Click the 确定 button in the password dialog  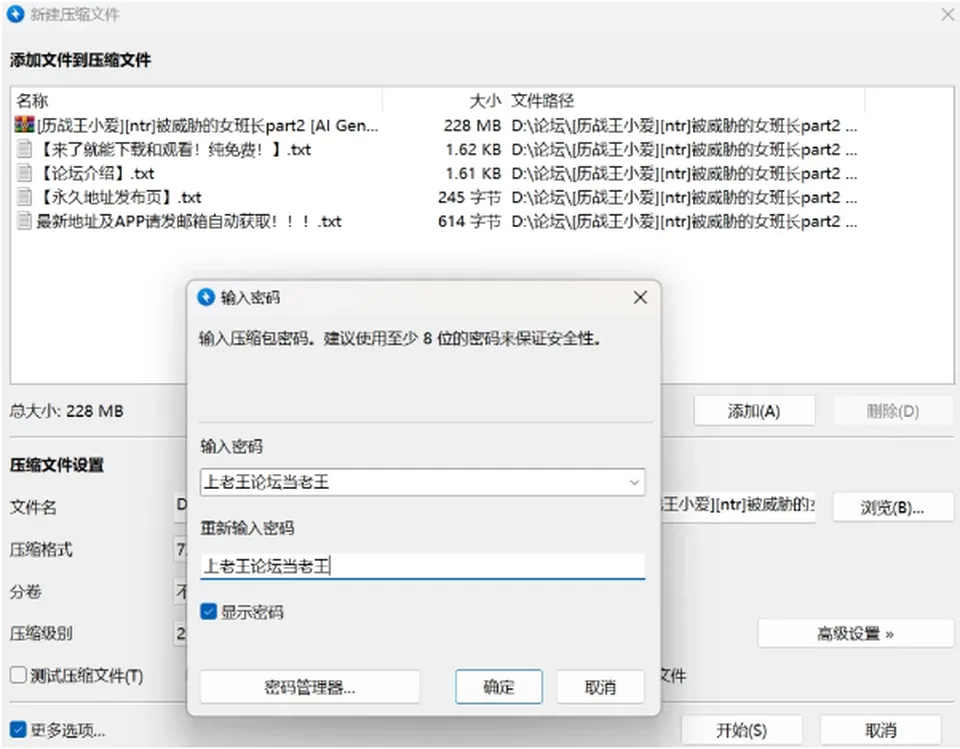point(498,687)
